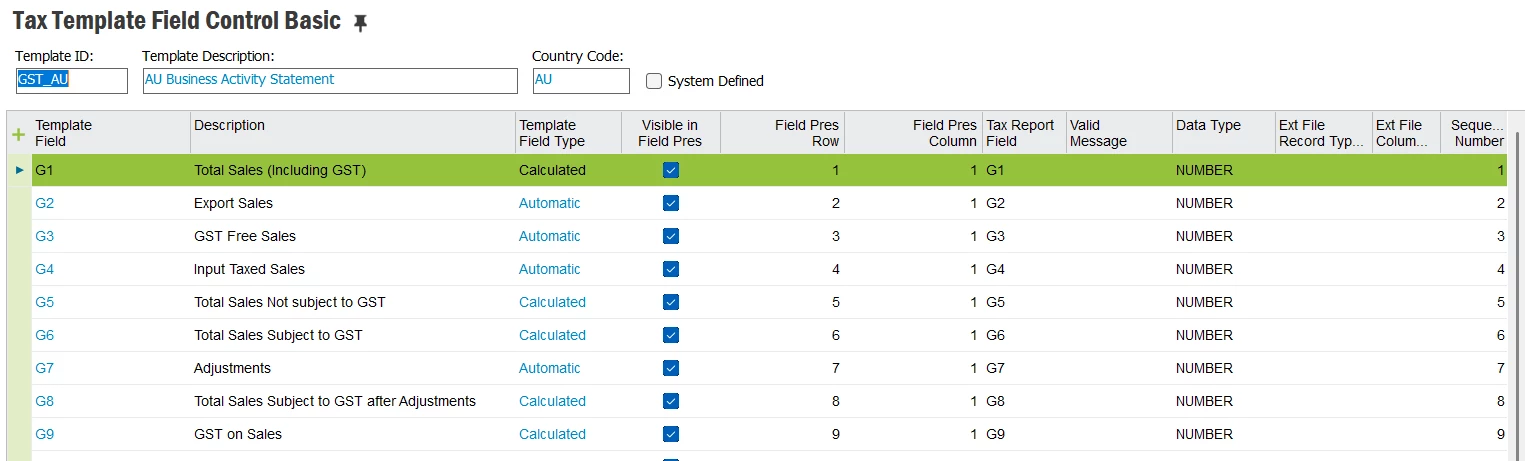Image resolution: width=1525 pixels, height=461 pixels.
Task: Sort by the Description column header
Action: click(229, 125)
